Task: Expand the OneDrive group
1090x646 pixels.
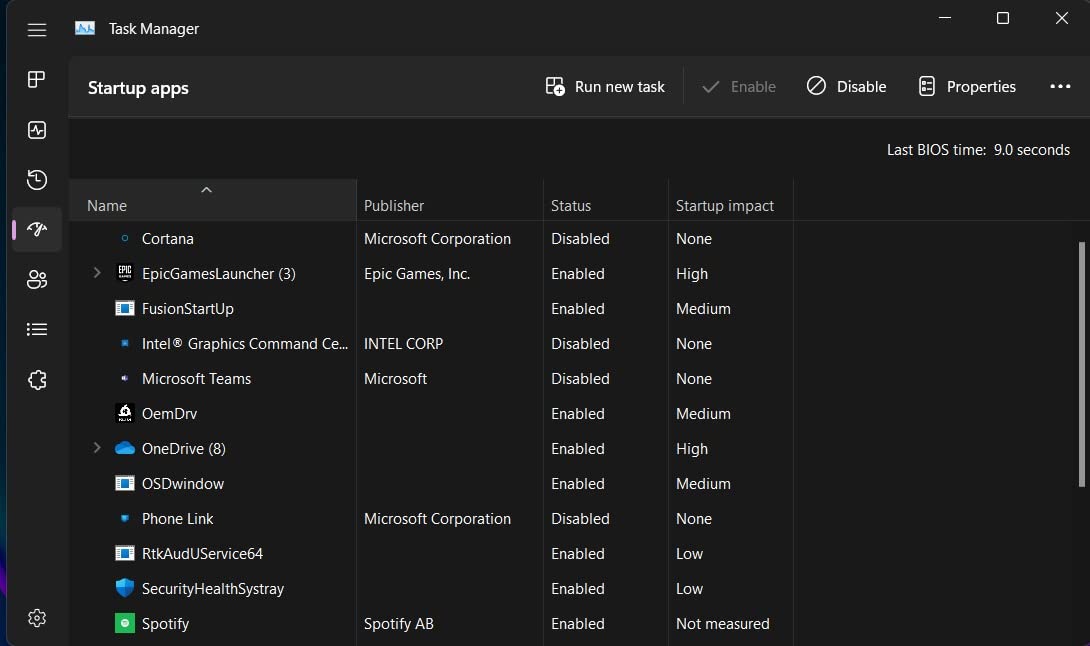Action: click(x=97, y=448)
